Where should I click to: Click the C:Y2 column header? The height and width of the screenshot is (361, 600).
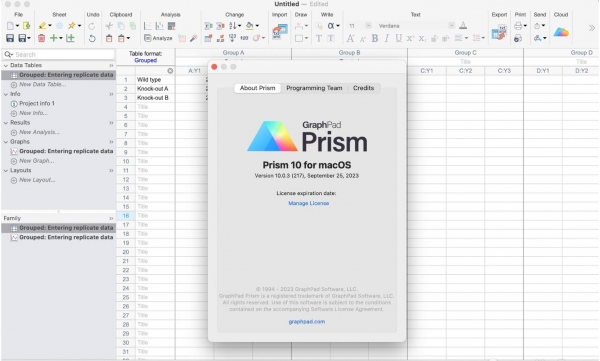[x=465, y=71]
